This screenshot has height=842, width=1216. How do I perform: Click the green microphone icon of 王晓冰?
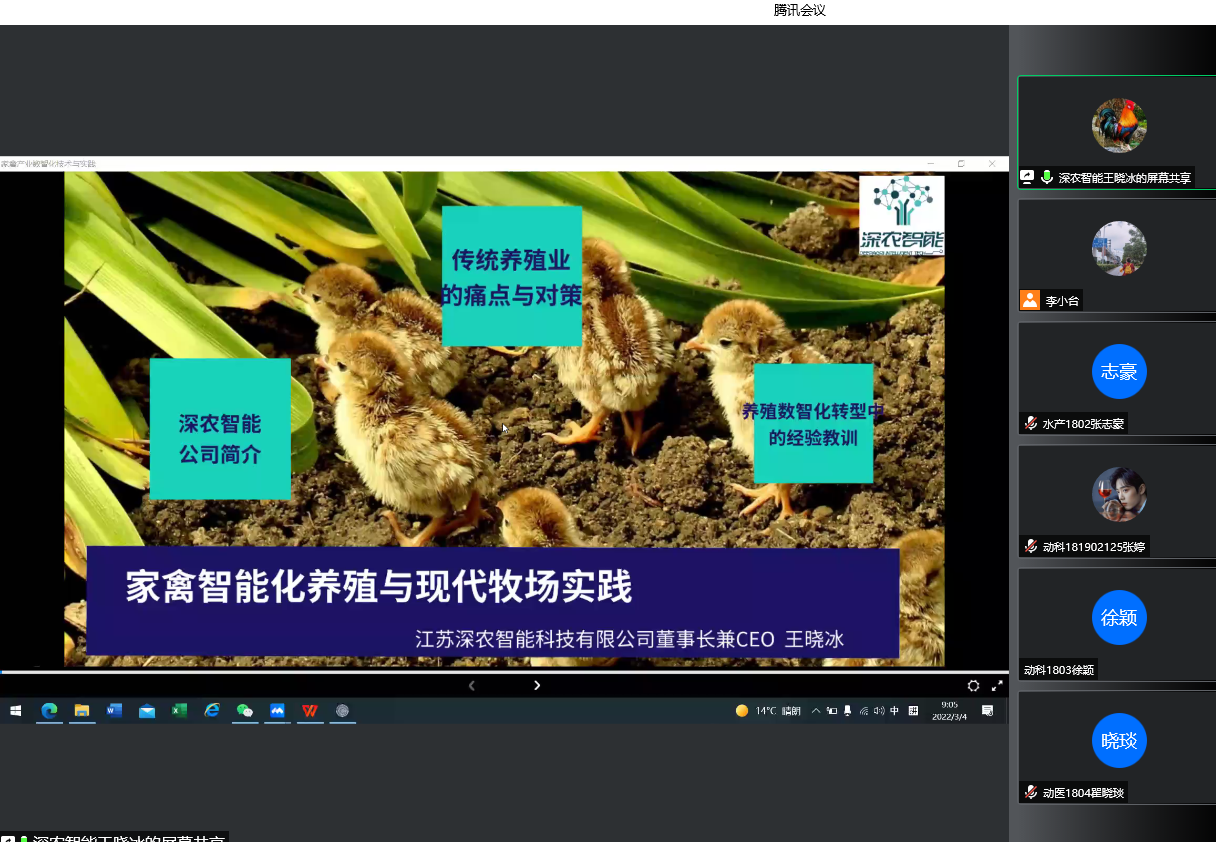pyautogui.click(x=1046, y=178)
